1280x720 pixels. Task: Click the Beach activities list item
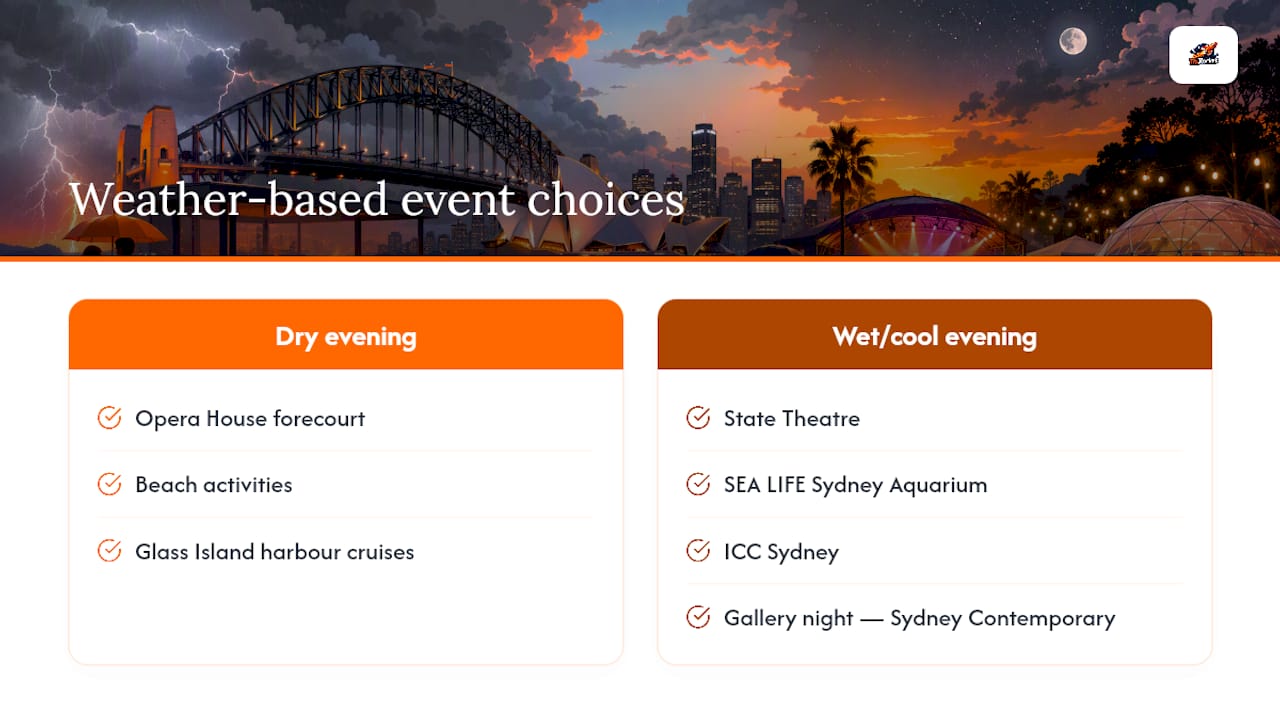(x=345, y=484)
